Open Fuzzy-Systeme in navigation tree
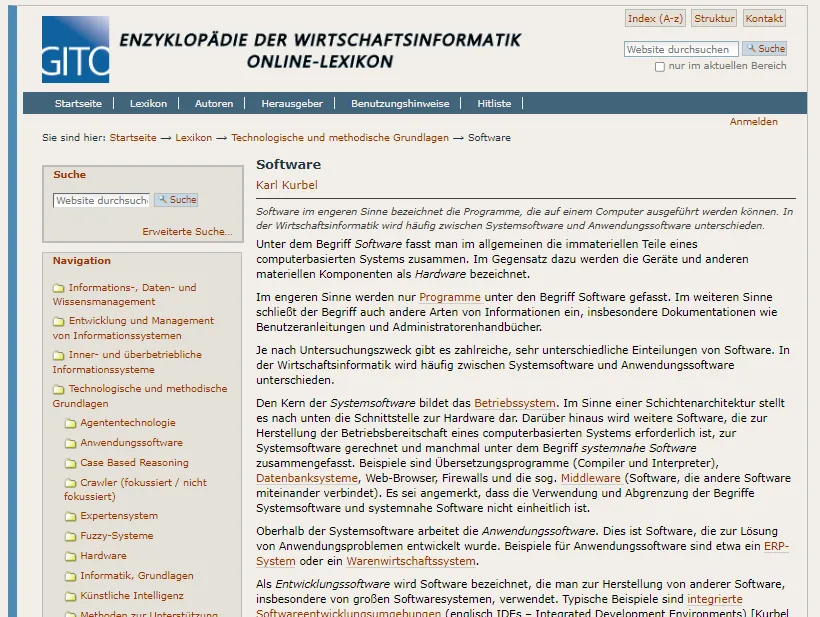This screenshot has height=617, width=820. (x=117, y=536)
